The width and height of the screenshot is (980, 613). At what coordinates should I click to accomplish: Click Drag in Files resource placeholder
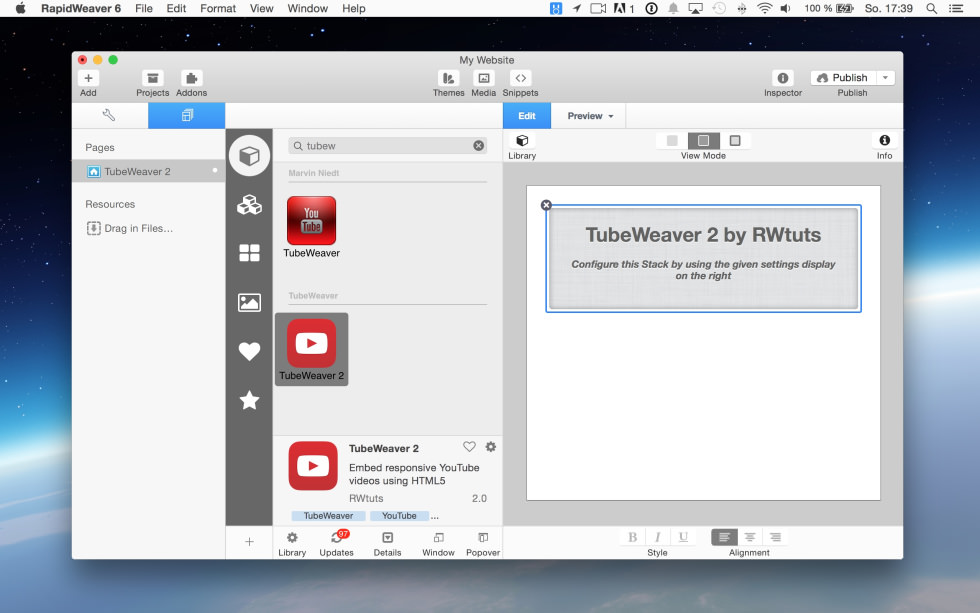(x=130, y=228)
